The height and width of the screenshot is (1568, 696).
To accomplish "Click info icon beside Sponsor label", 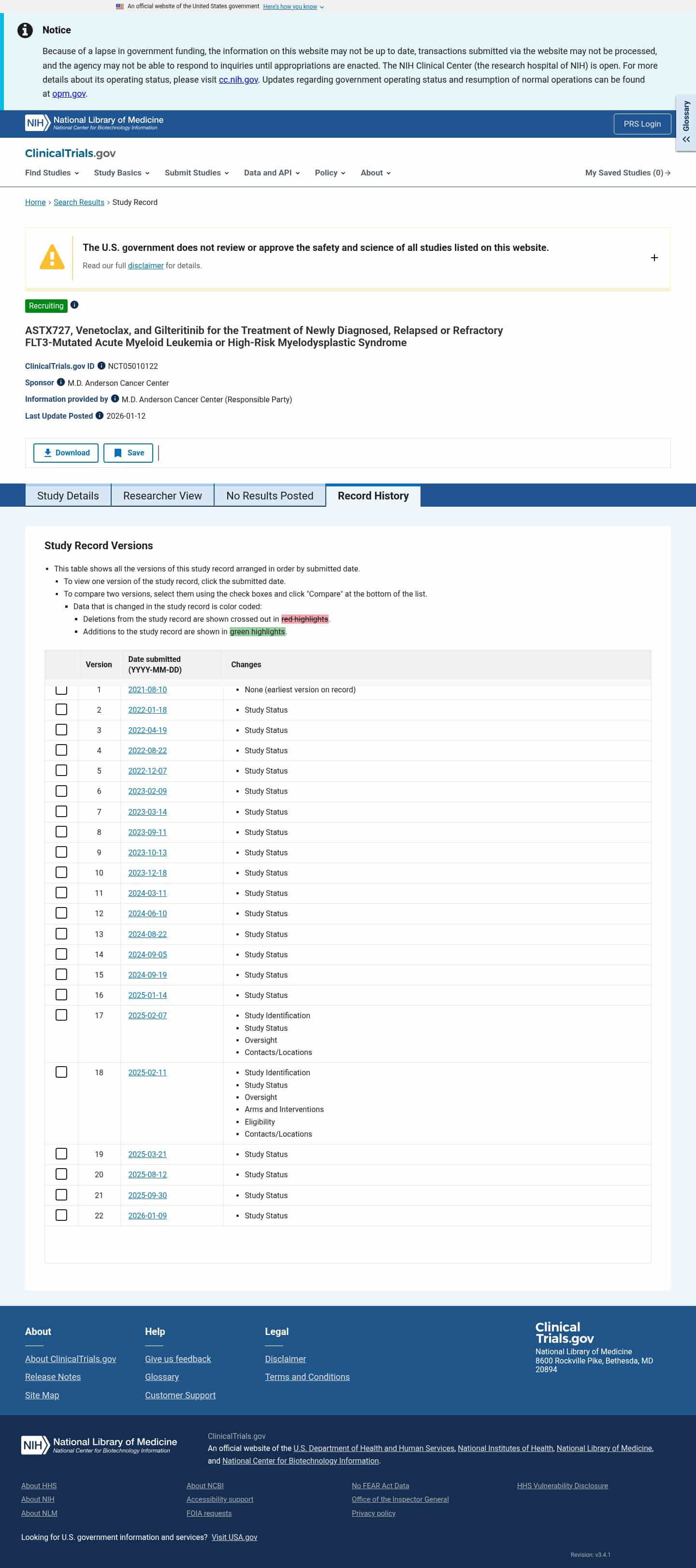I will 61,382.
